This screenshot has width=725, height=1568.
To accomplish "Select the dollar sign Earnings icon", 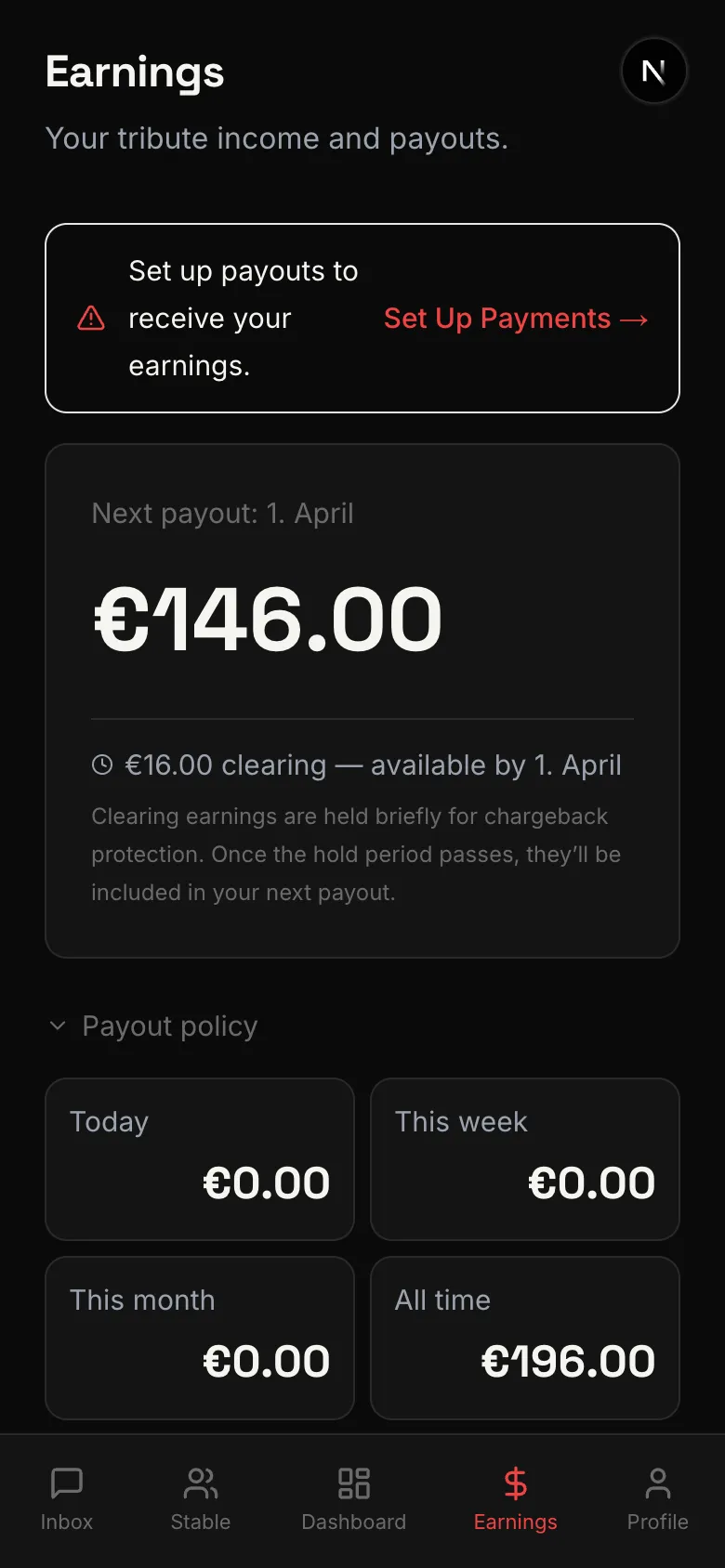I will click(515, 1481).
